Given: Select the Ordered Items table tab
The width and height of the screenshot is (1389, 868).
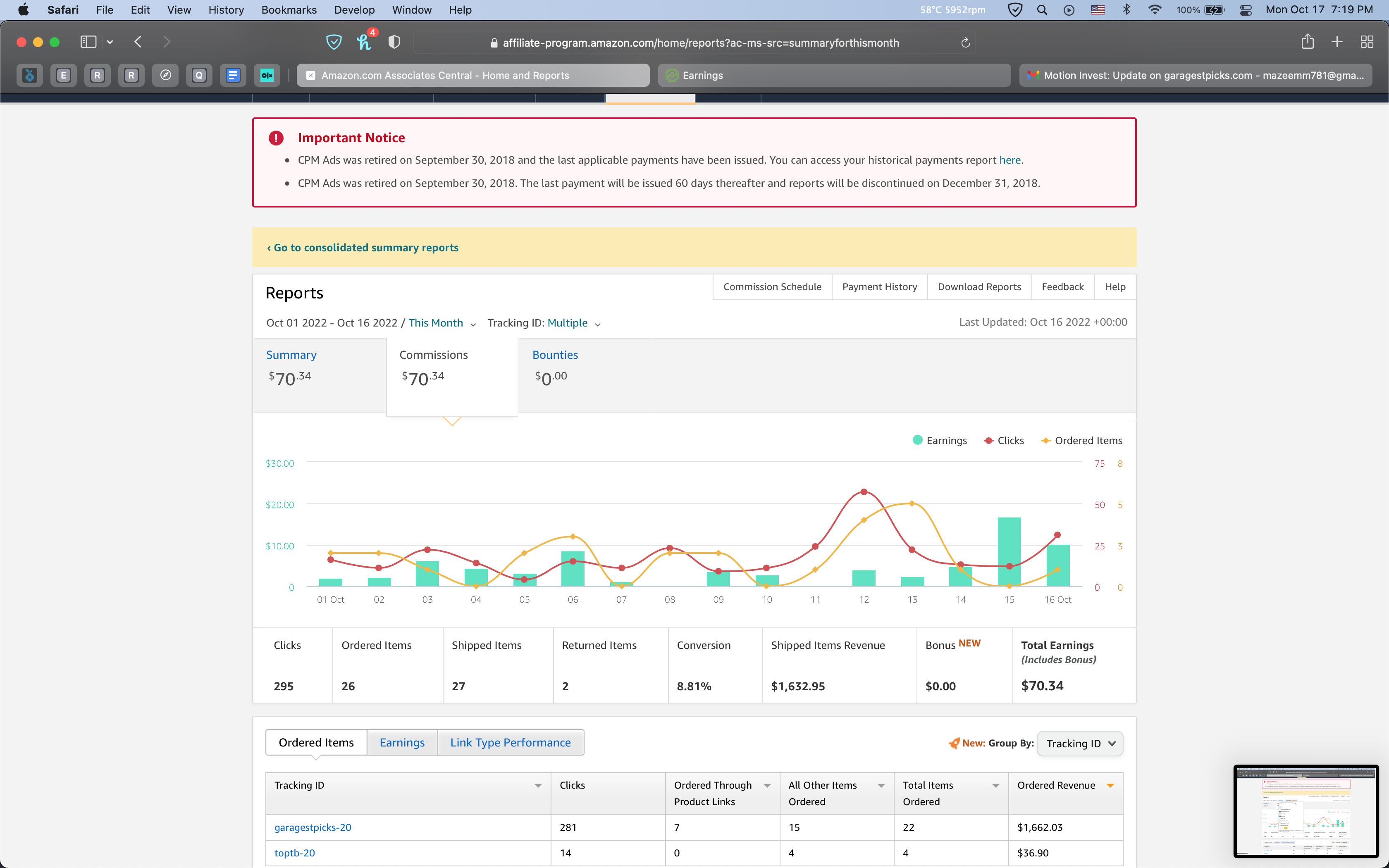Looking at the screenshot, I should [x=316, y=743].
